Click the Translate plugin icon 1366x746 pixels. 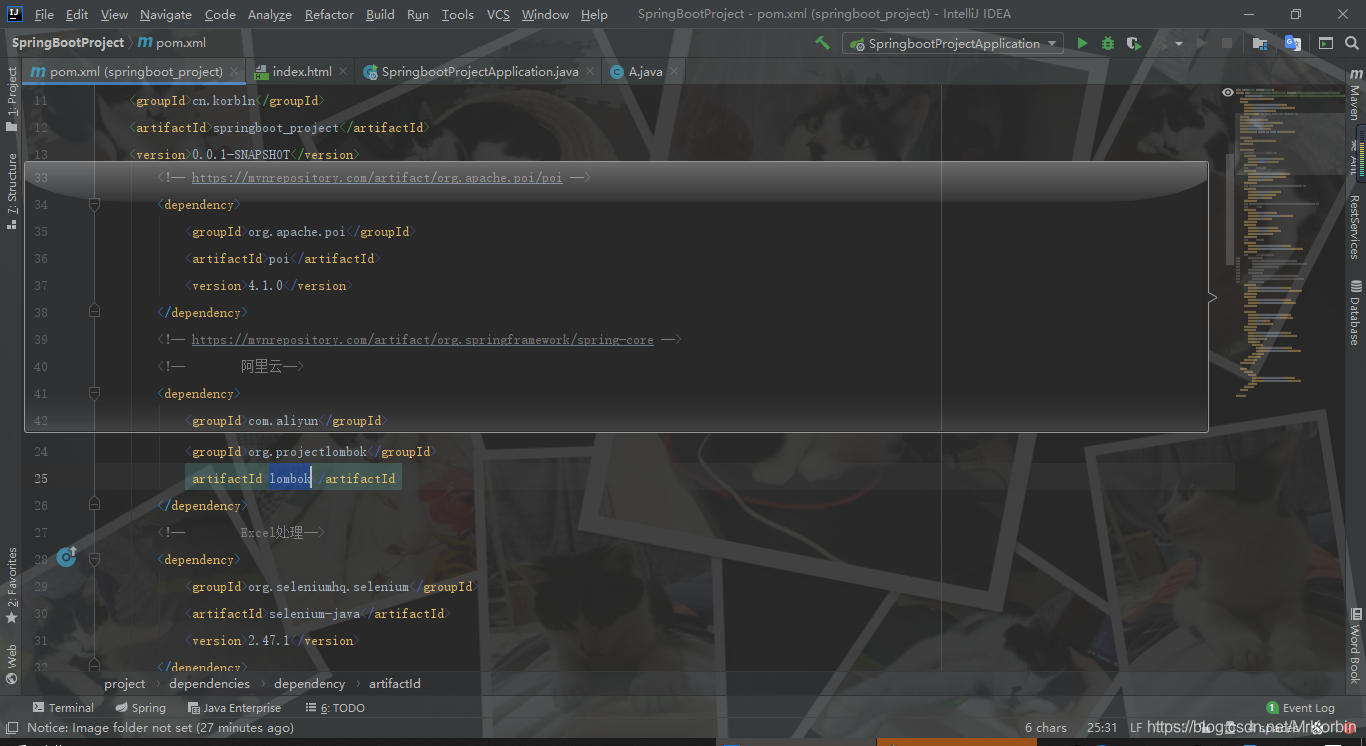tap(1293, 43)
